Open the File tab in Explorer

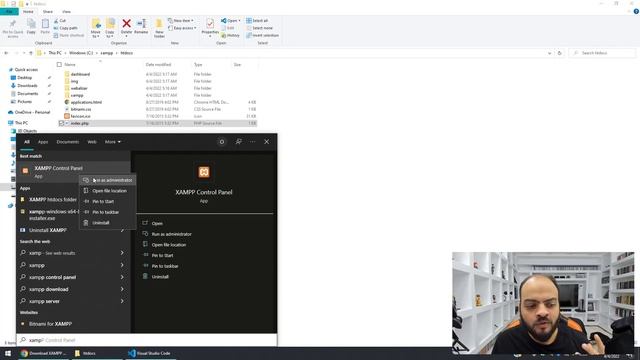pos(9,12)
